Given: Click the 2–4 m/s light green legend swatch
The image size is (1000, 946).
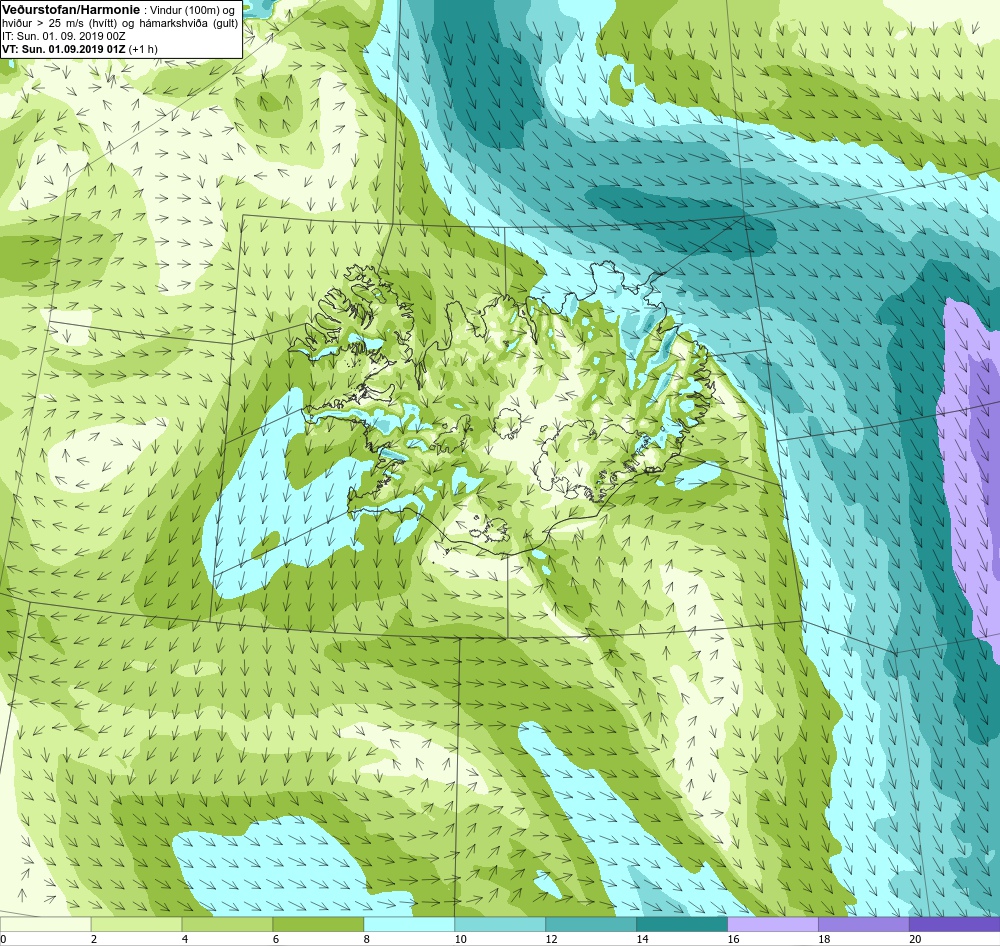Looking at the screenshot, I should [136, 924].
